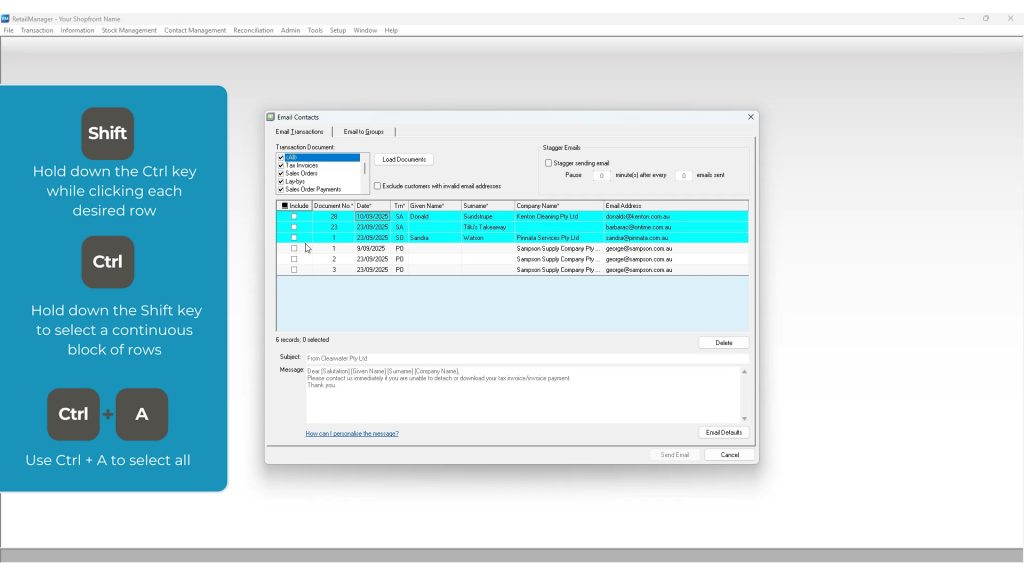The image size is (1024, 576).
Task: Toggle the Stagger sending email checkbox
Action: [548, 163]
